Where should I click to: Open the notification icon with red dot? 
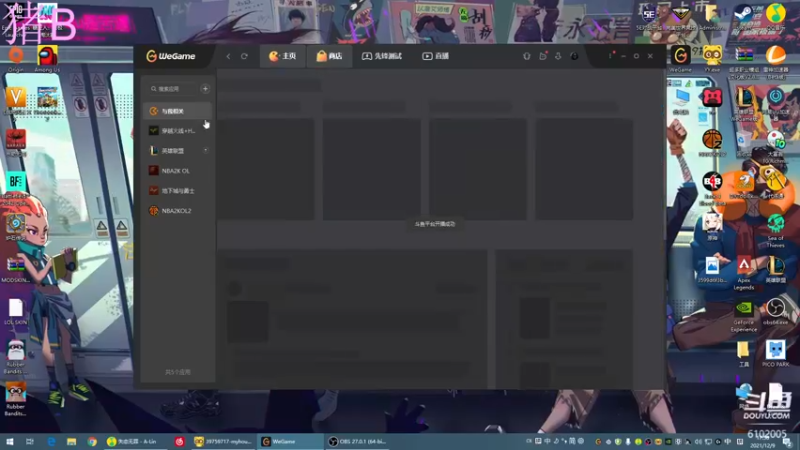543,56
